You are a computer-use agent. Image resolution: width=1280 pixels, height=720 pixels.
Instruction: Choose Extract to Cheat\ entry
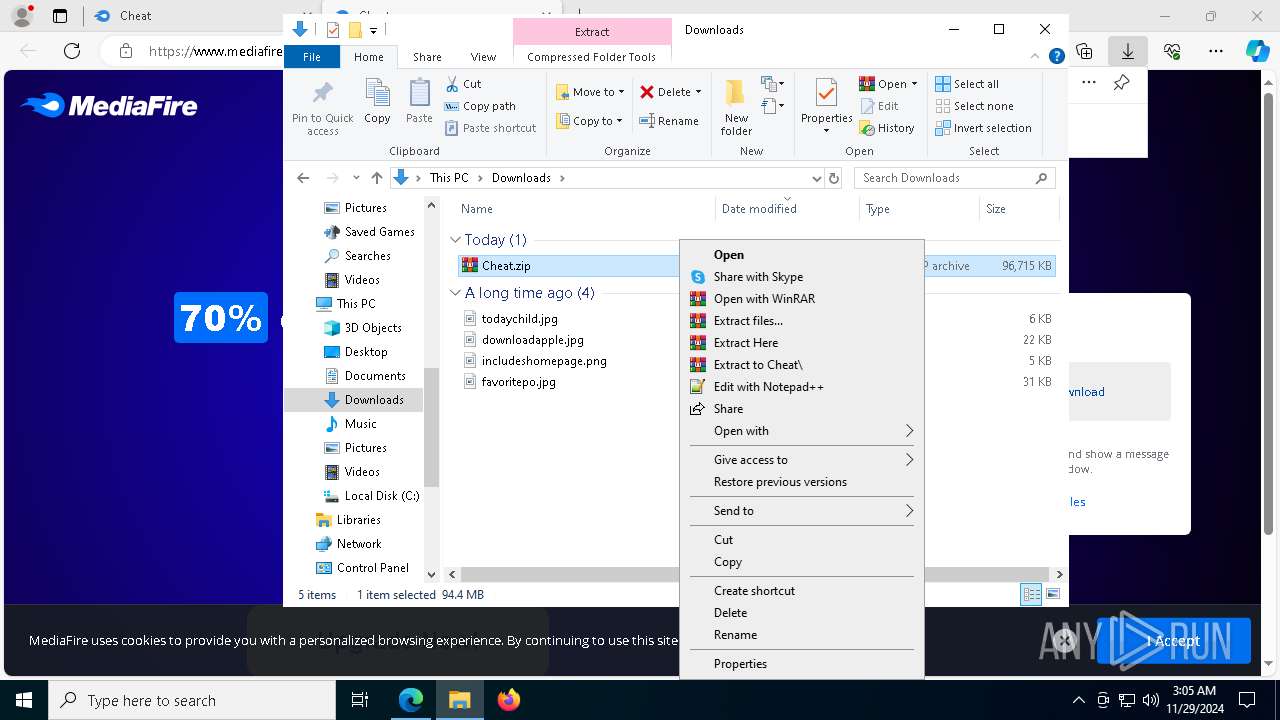coord(801,365)
